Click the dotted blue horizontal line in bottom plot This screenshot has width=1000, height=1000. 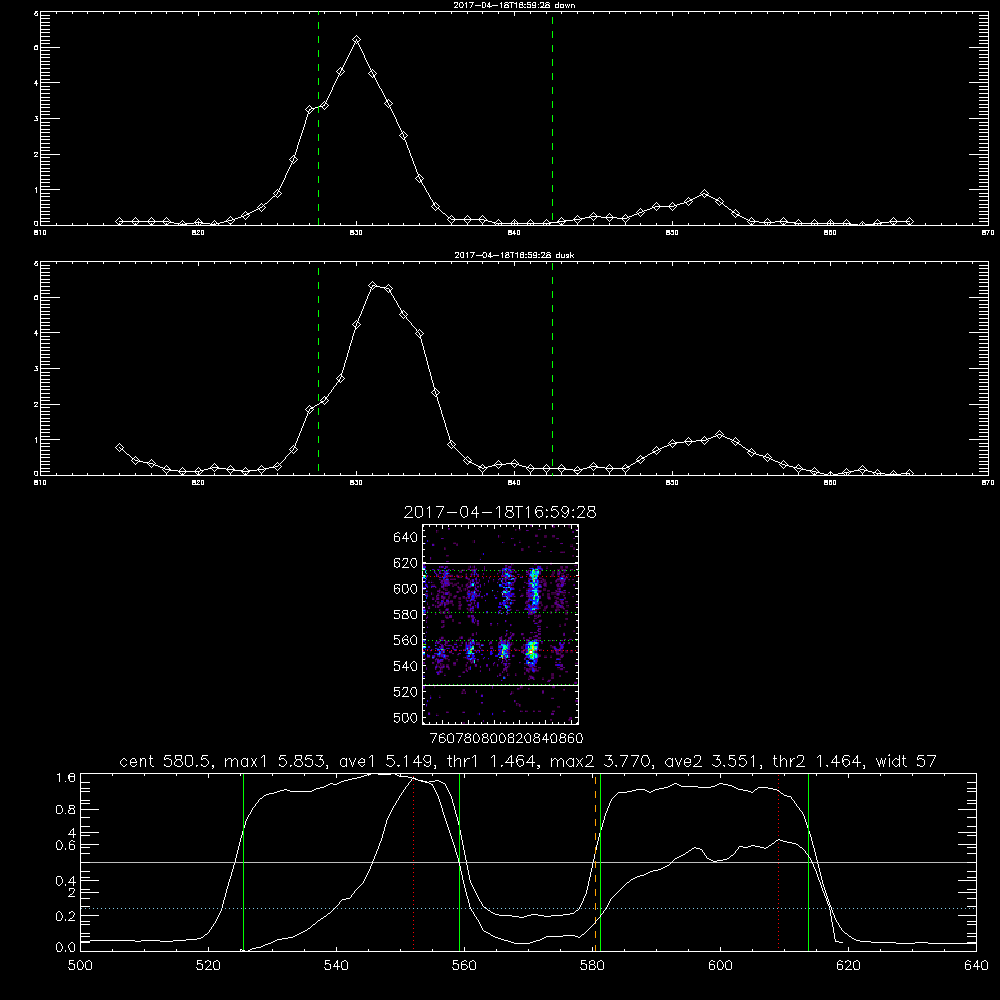tap(528, 908)
